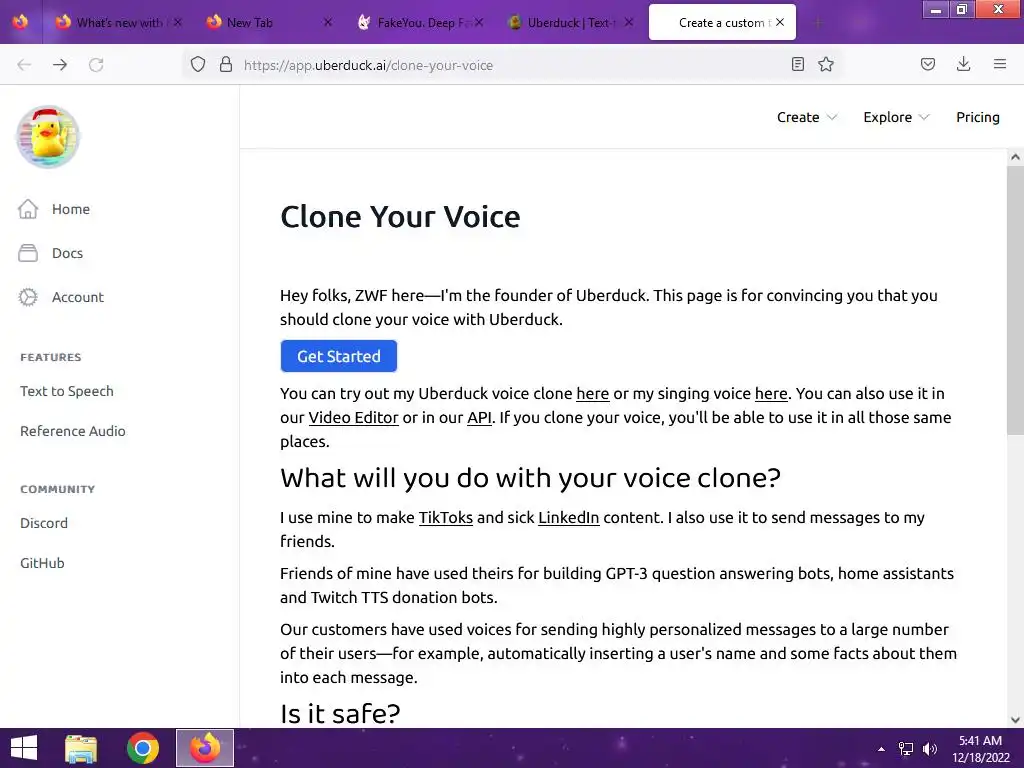1024x768 pixels.
Task: Close the 'What's new with' tab
Action: click(x=178, y=22)
